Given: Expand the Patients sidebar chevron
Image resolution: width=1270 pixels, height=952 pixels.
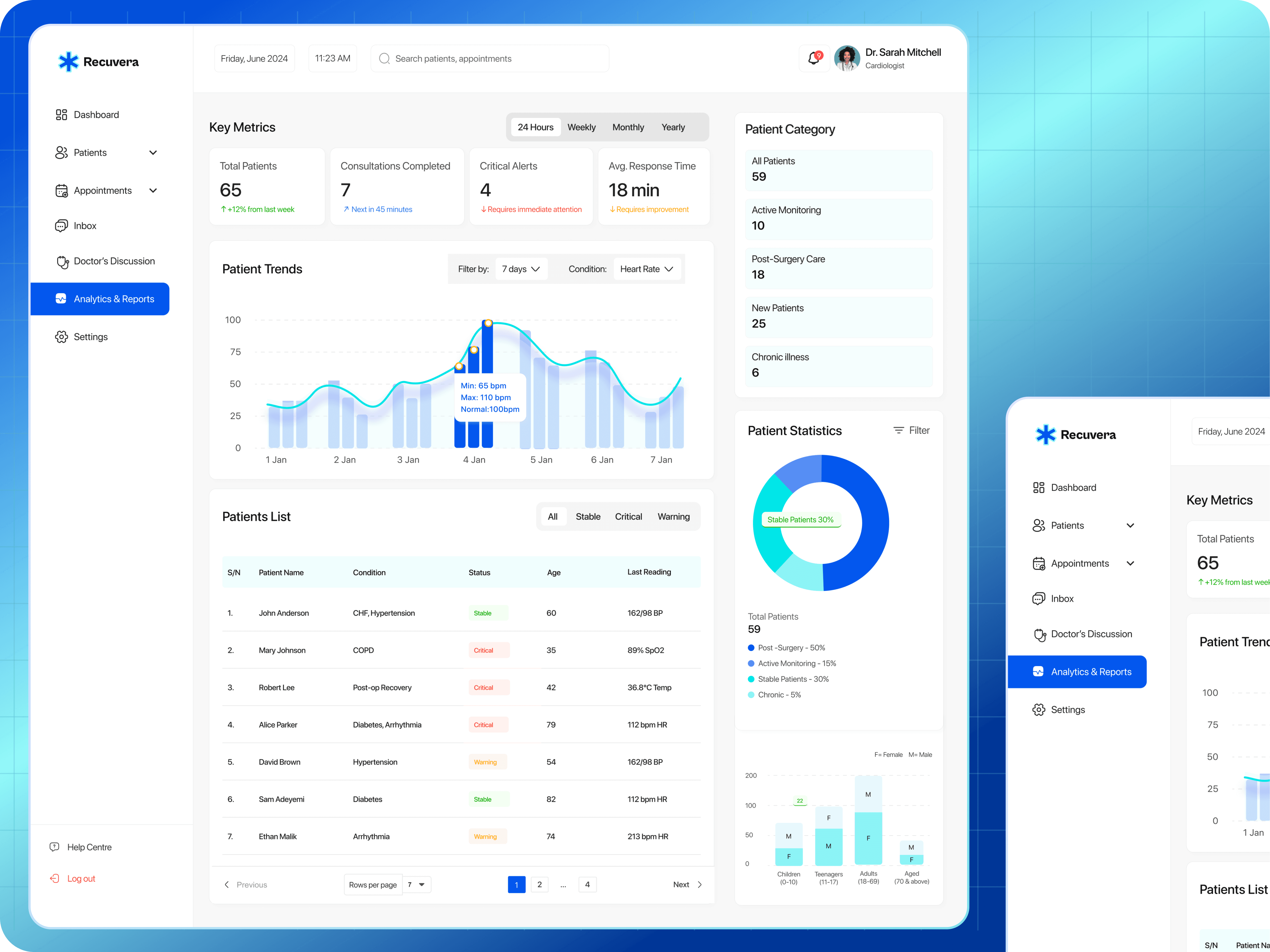Looking at the screenshot, I should [153, 153].
